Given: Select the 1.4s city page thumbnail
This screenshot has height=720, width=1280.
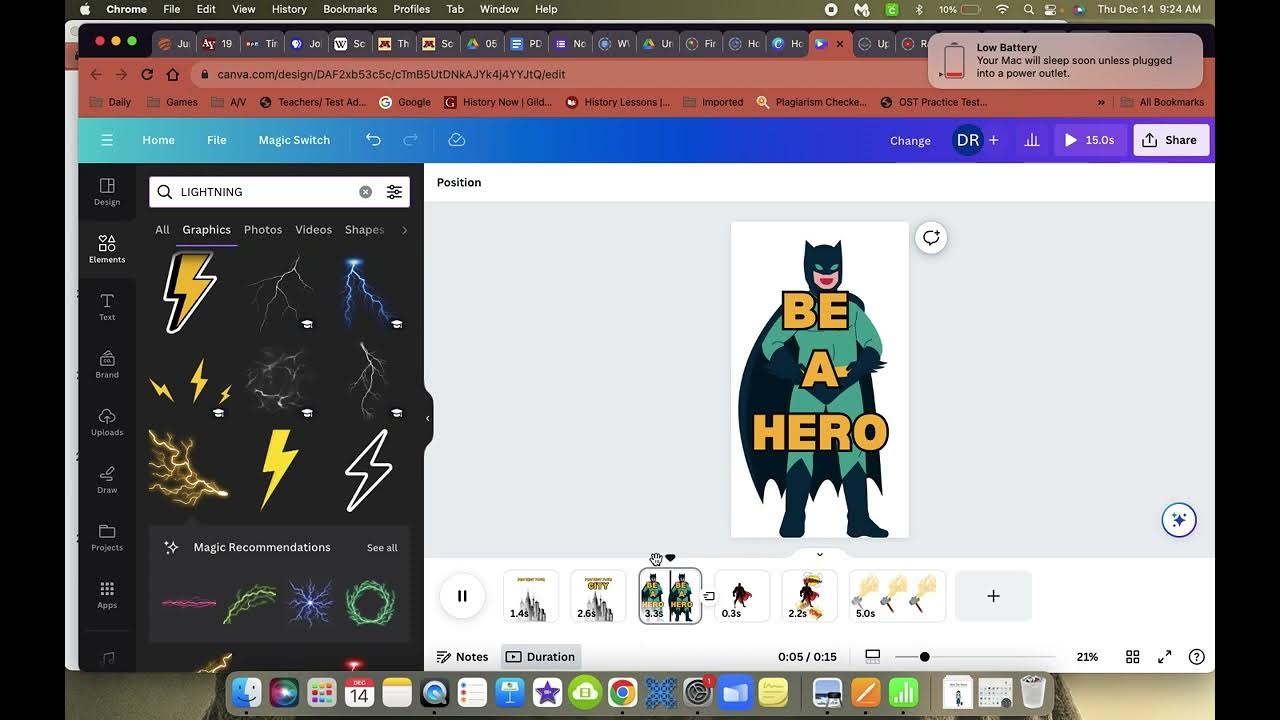Looking at the screenshot, I should tap(530, 596).
